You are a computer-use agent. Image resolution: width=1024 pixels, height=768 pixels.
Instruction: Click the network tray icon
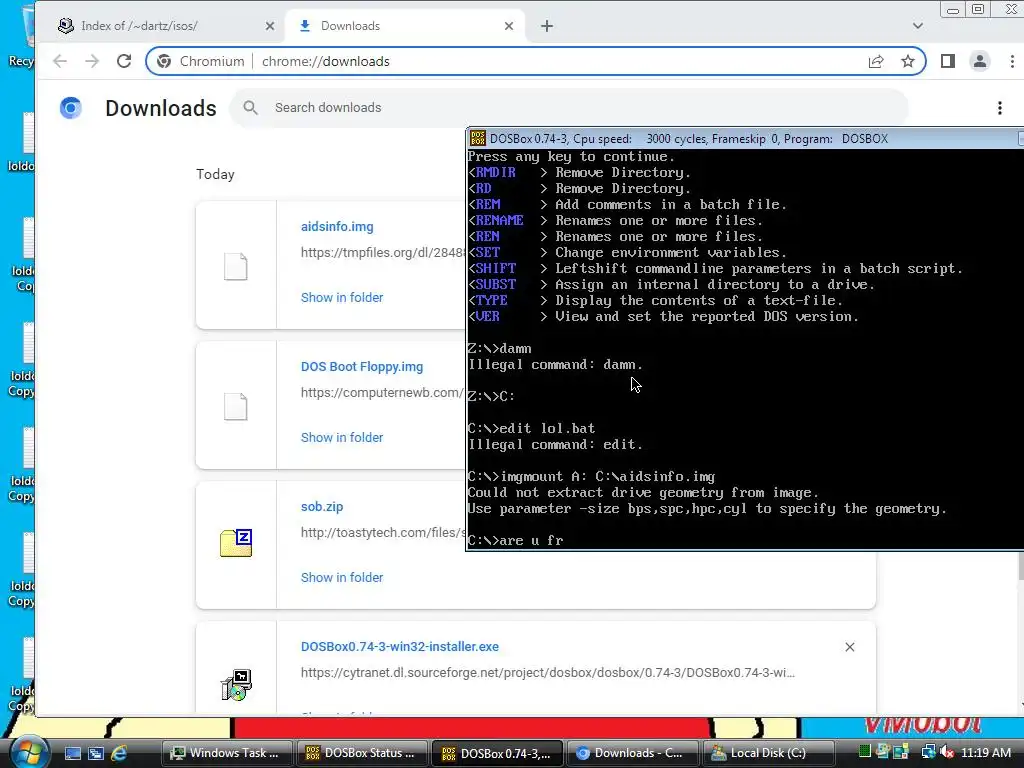click(928, 753)
